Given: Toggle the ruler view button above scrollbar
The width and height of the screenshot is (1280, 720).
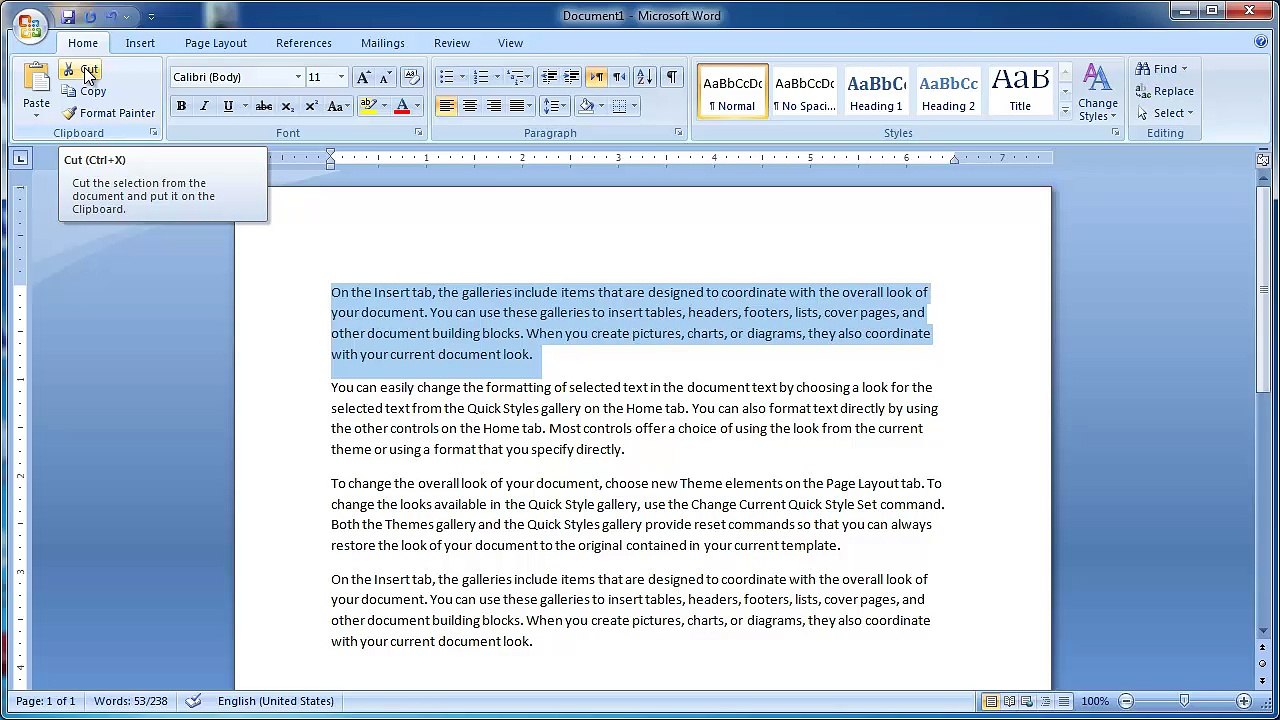Looking at the screenshot, I should pos(1263,158).
